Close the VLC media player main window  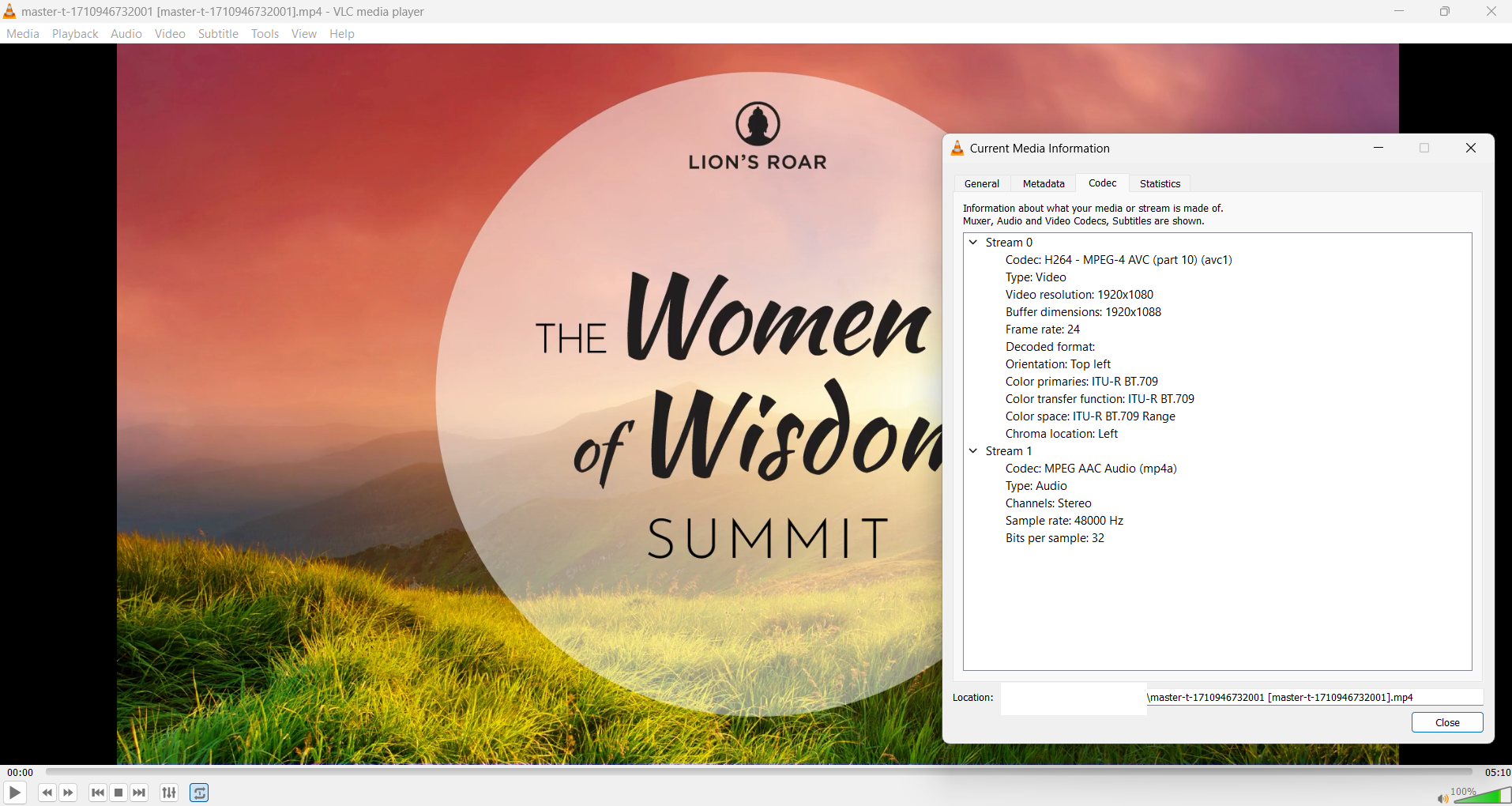pyautogui.click(x=1491, y=11)
